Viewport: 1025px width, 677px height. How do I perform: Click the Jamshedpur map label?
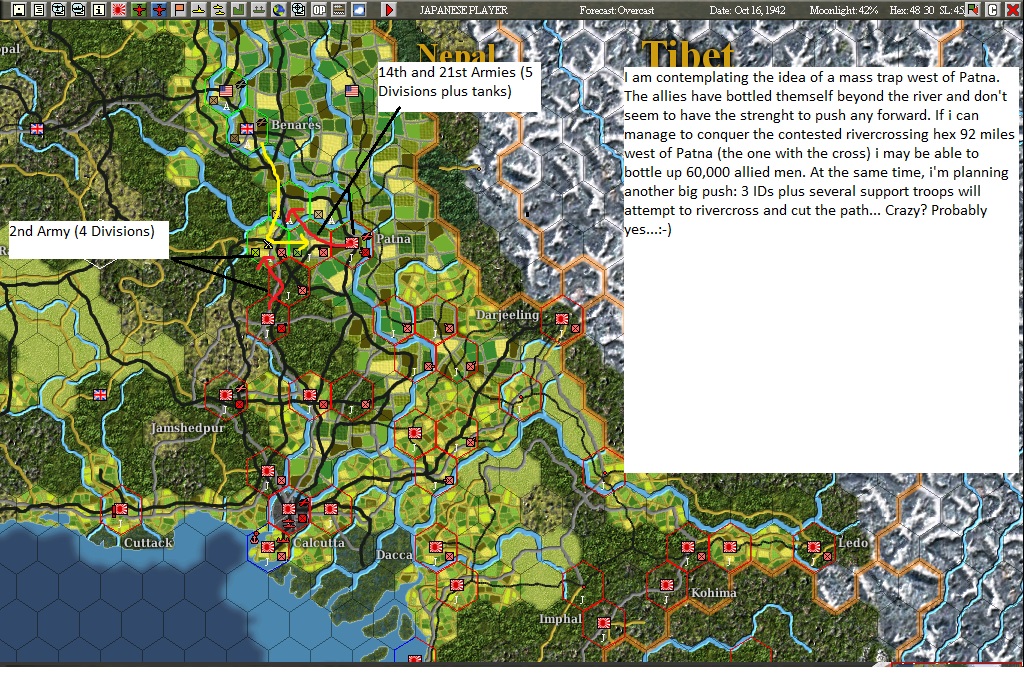188,428
